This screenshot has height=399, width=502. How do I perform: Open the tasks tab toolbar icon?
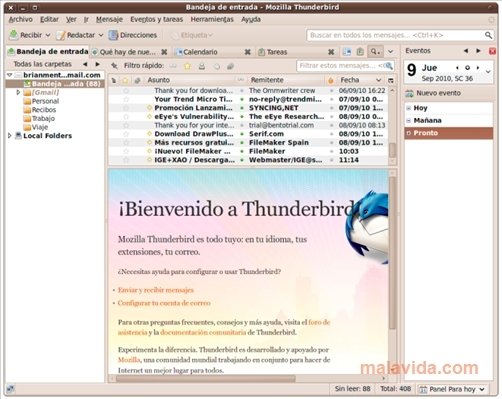(360, 52)
